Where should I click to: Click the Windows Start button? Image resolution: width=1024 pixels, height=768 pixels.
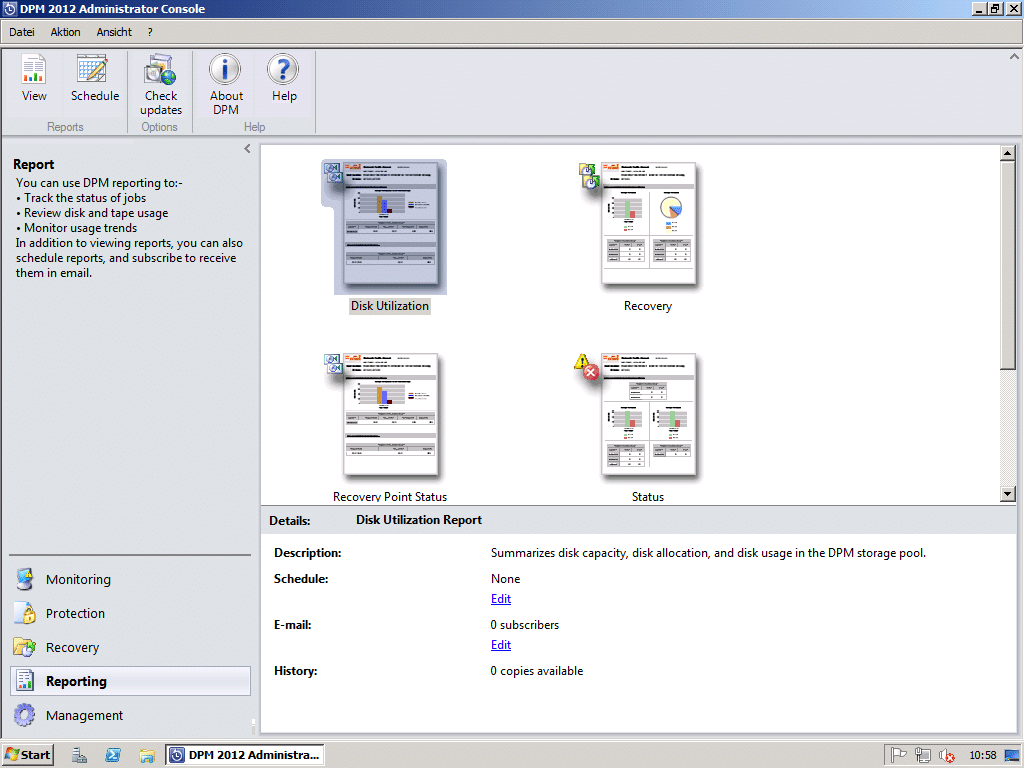(x=27, y=755)
